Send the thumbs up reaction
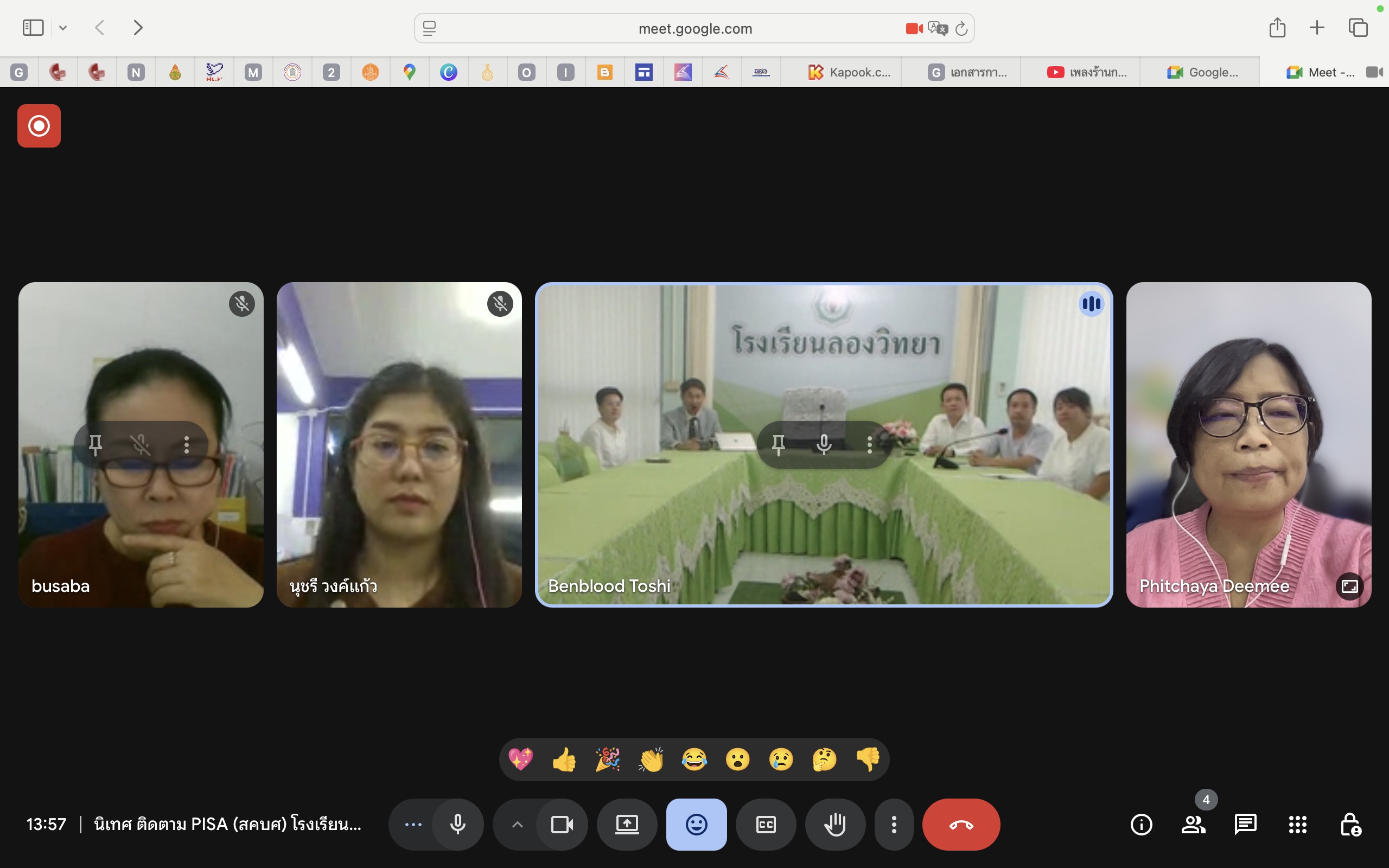The height and width of the screenshot is (868, 1389). pos(564,759)
